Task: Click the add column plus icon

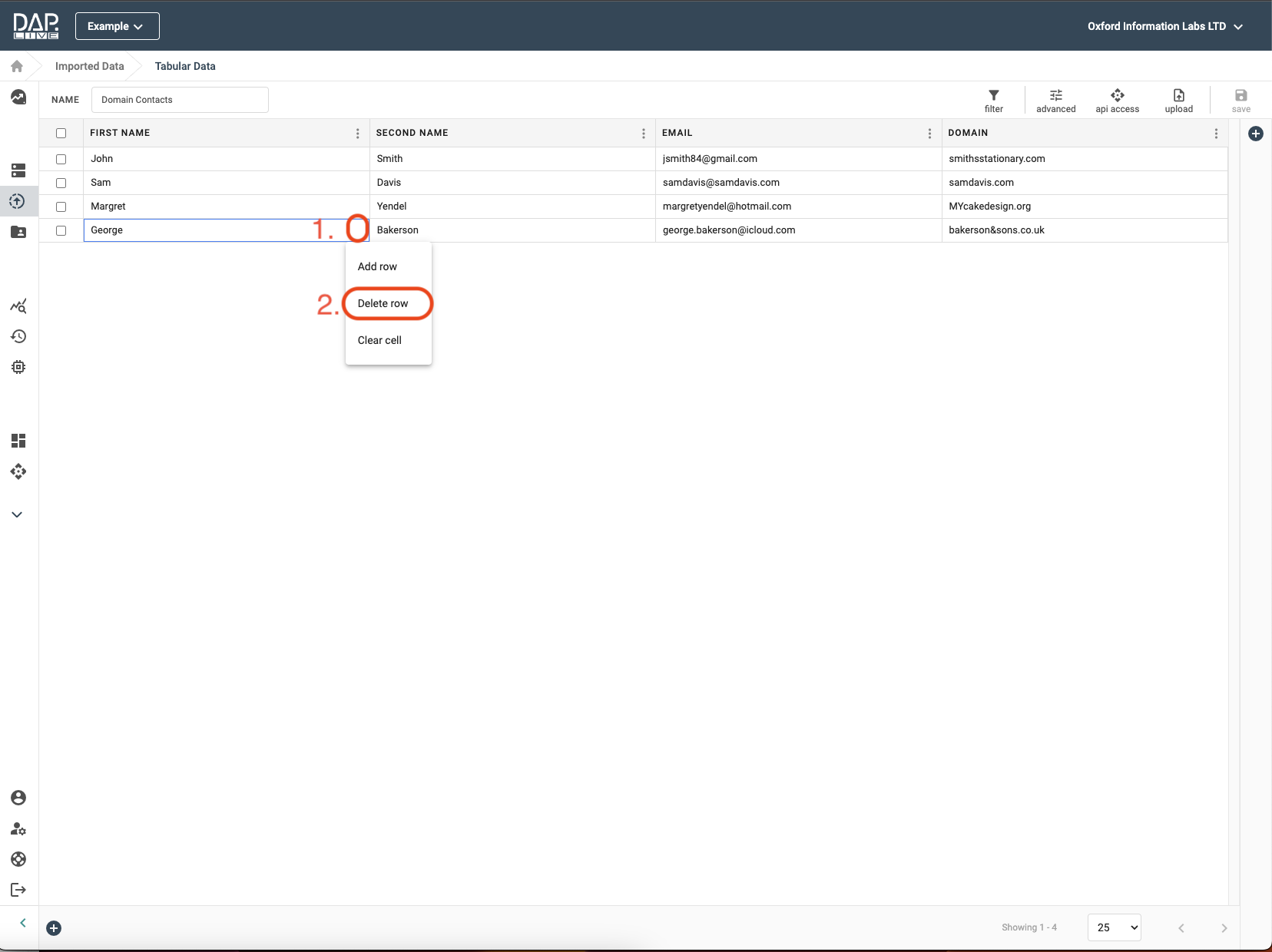Action: pyautogui.click(x=1255, y=134)
